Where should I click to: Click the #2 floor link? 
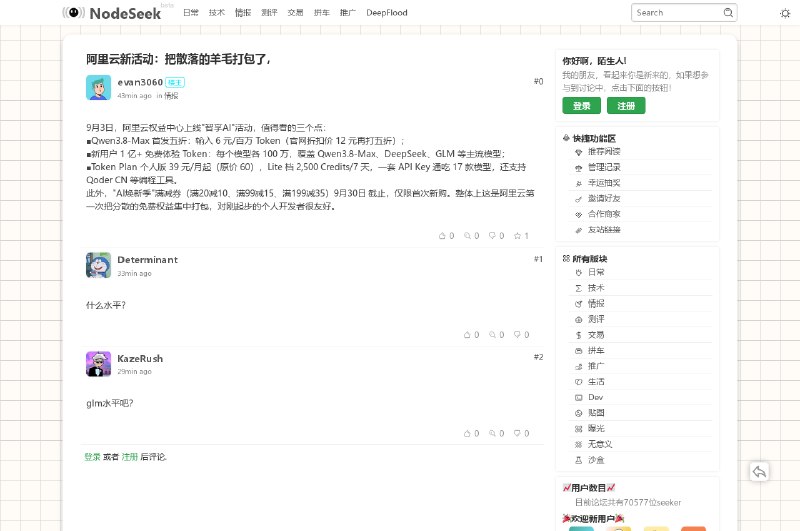coord(538,357)
